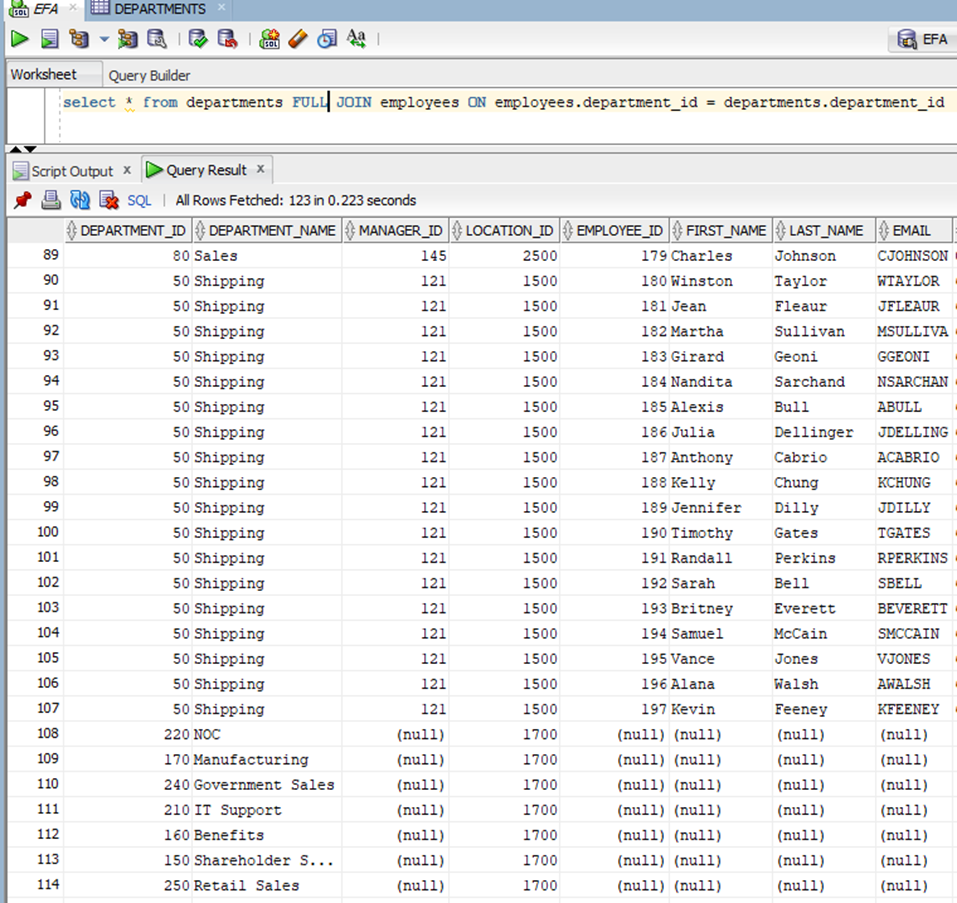Close the EFA tab

pos(73,7)
